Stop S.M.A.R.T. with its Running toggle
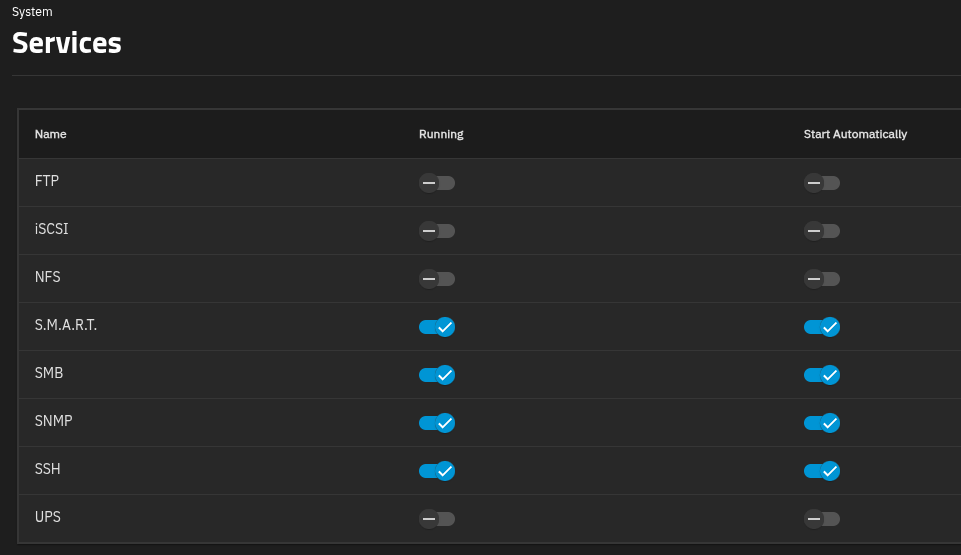 pyautogui.click(x=437, y=327)
